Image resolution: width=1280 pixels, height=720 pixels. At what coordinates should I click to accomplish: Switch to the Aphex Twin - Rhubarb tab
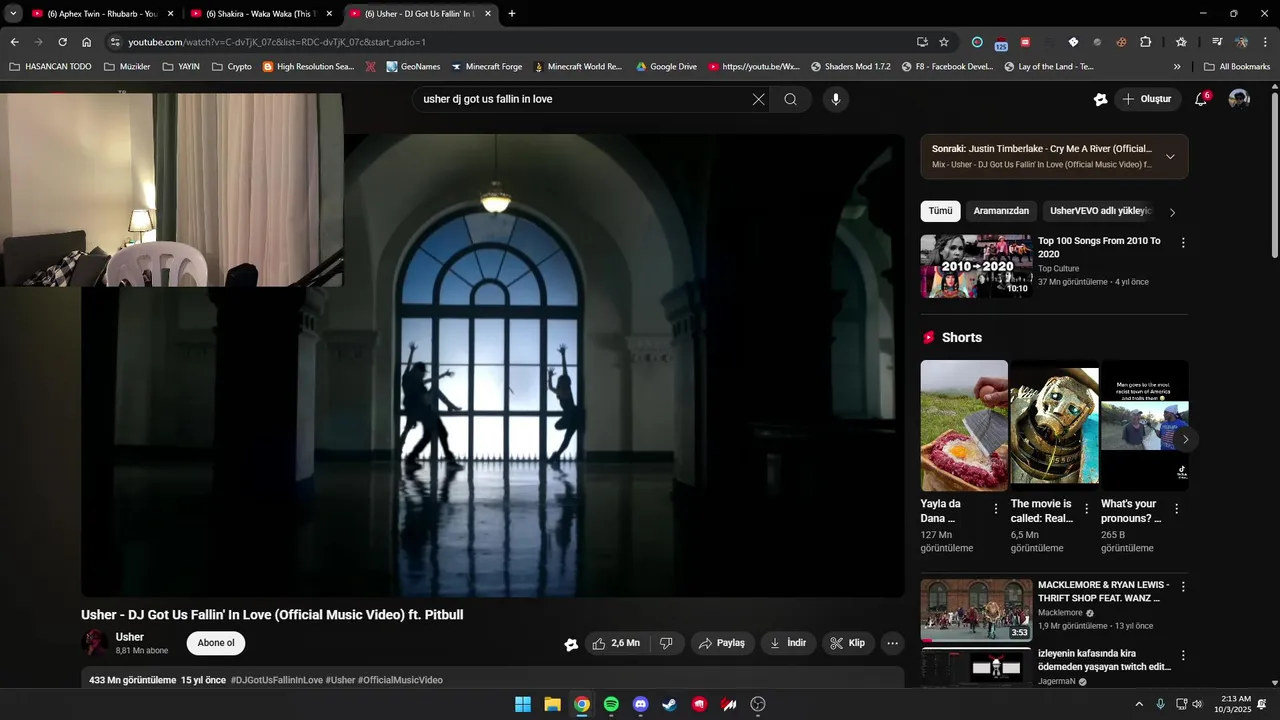(x=103, y=14)
